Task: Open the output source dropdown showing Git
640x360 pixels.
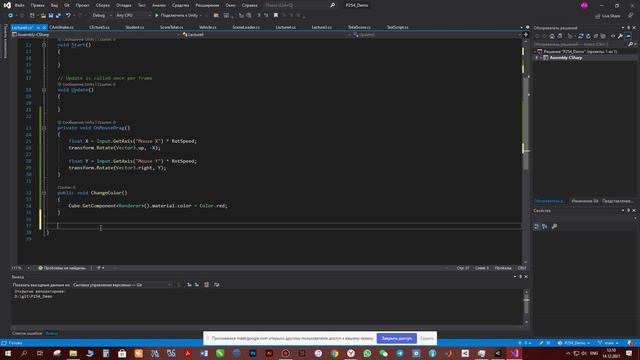Action: coord(122,284)
